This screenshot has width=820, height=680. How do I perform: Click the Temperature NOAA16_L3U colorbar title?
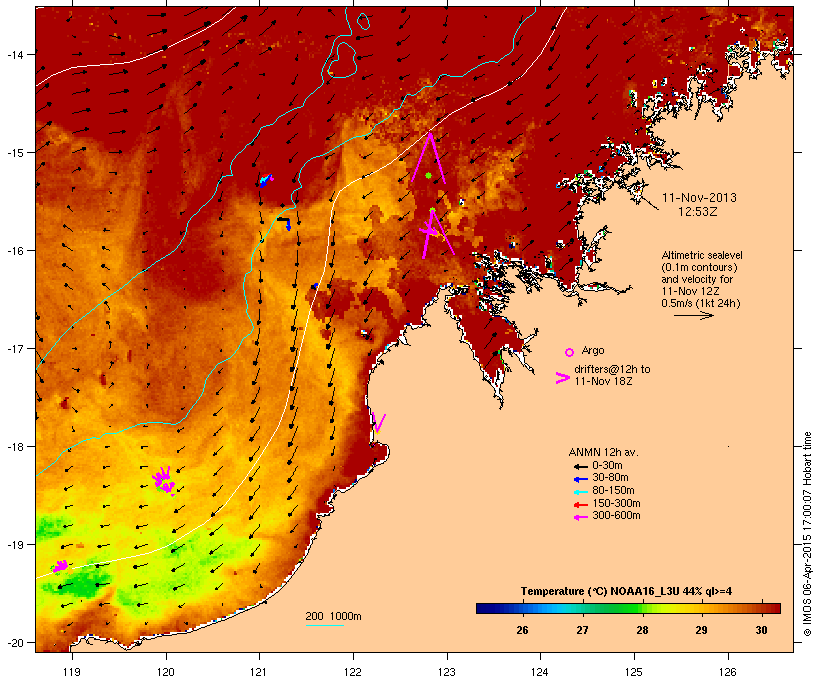click(626, 592)
